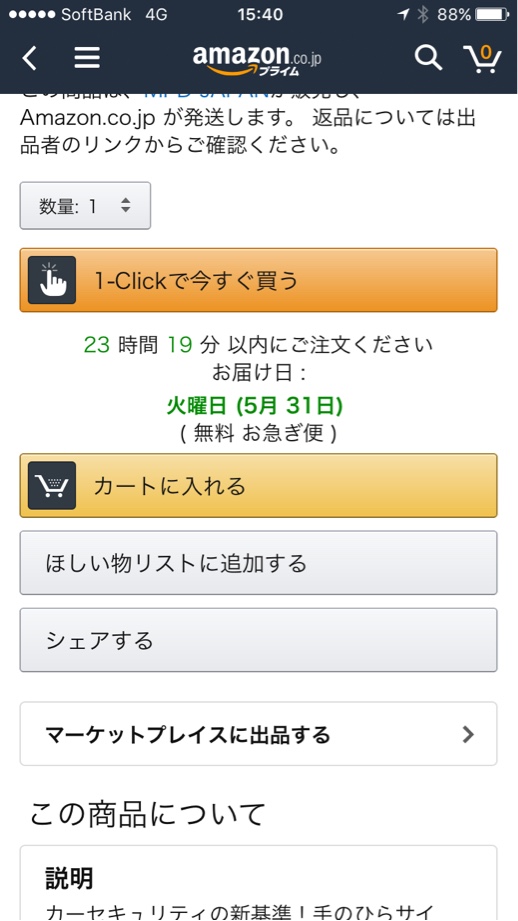The image size is (518, 921).
Task: Open the 数量 quantity dropdown
Action: [85, 206]
